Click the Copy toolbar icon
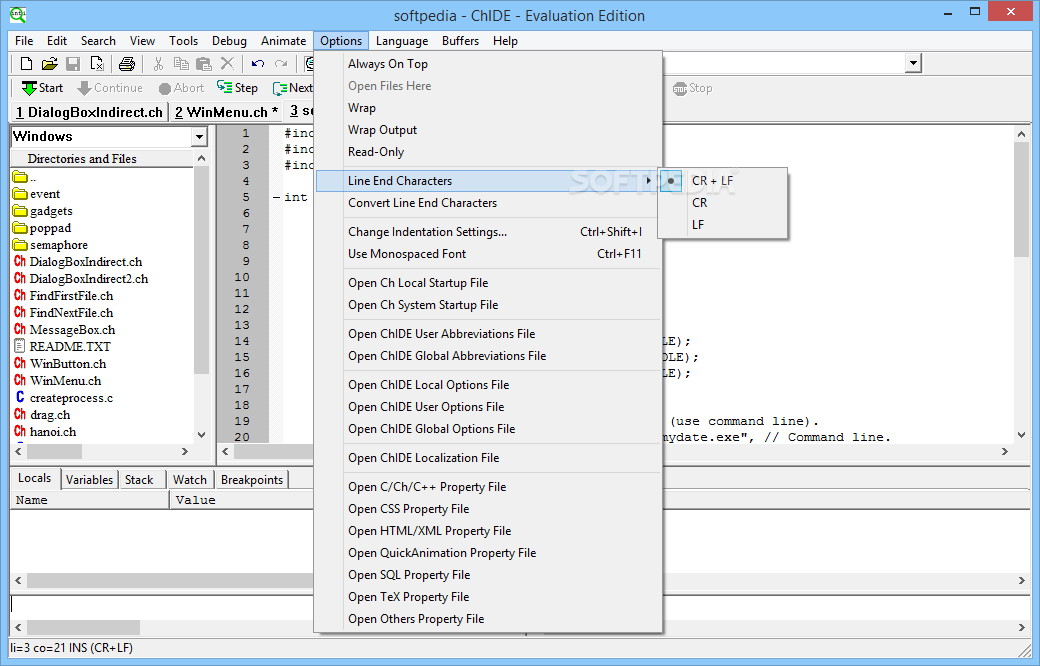Screen dimensions: 1040x666 click(x=180, y=64)
